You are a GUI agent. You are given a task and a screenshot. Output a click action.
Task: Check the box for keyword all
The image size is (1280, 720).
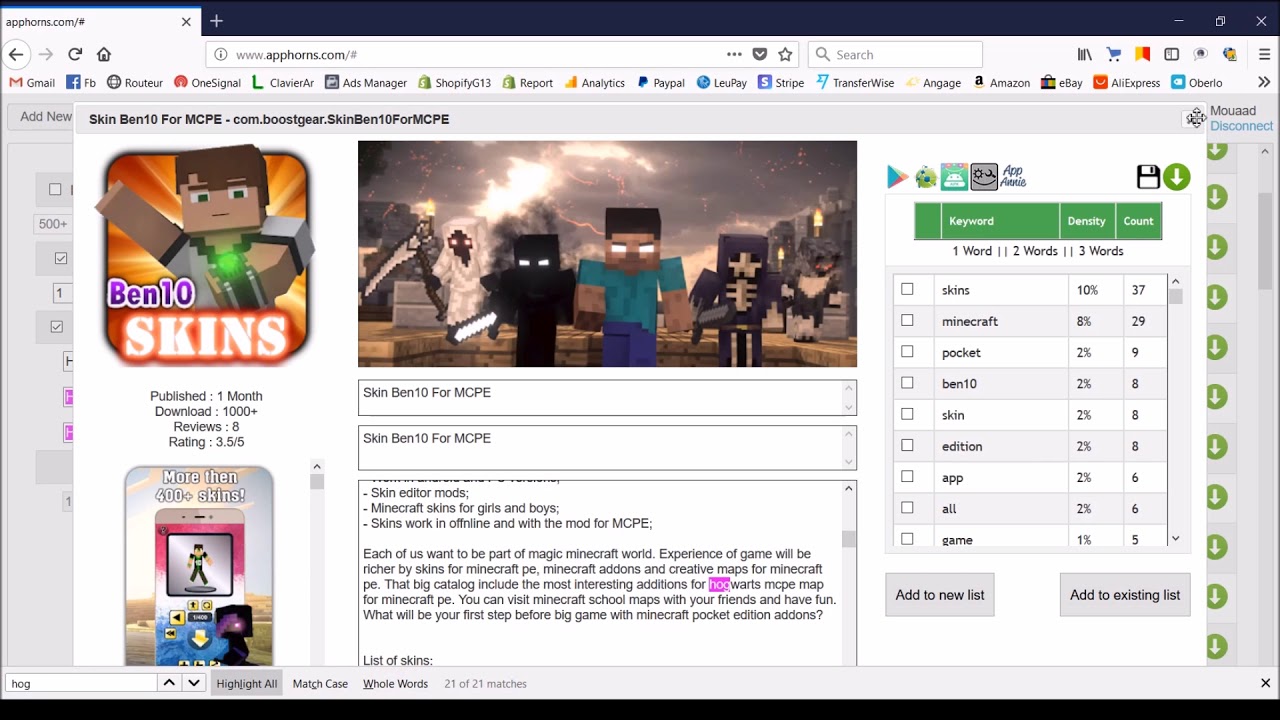(x=907, y=507)
